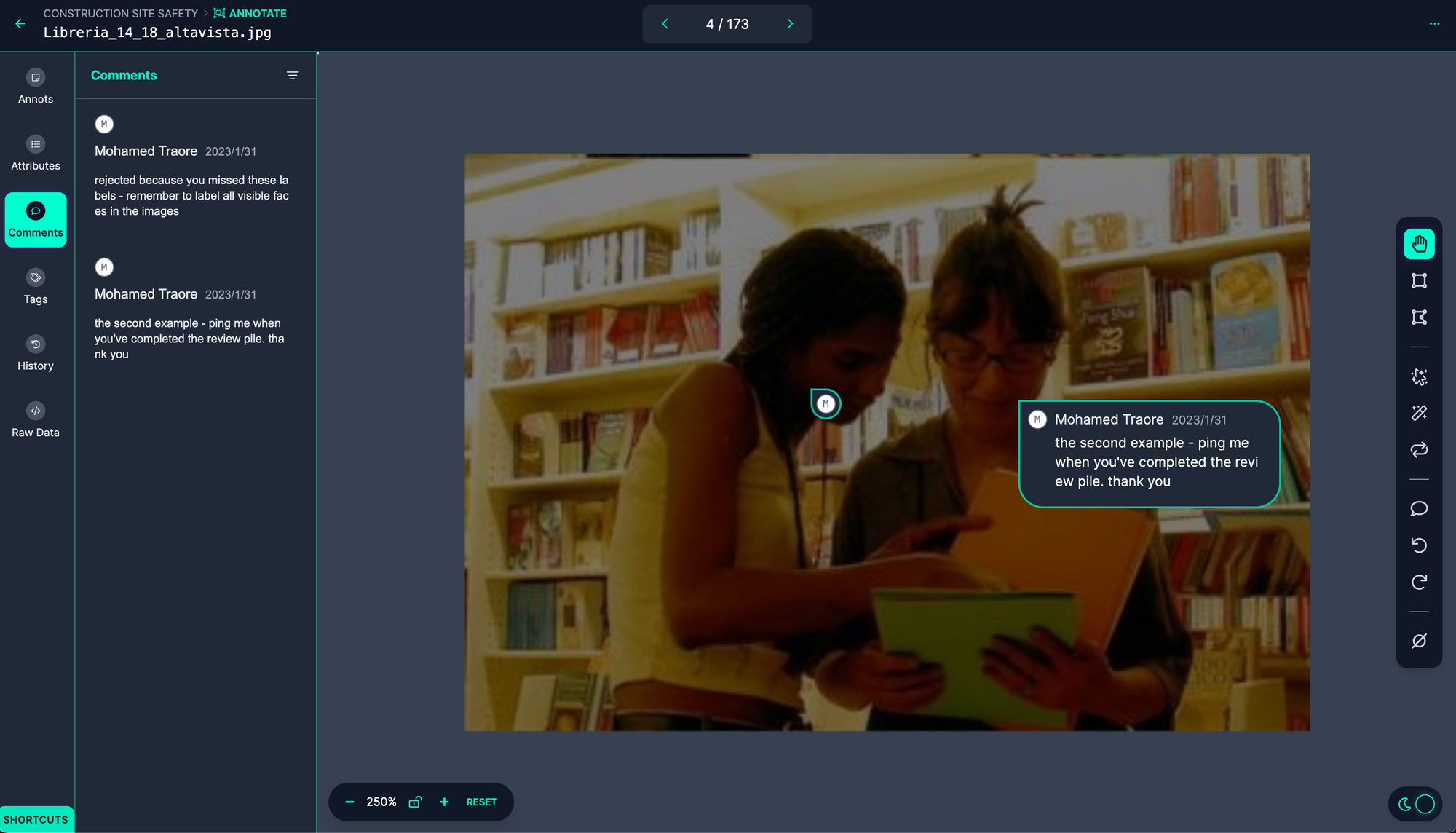Open the Attributes sidebar tab
Screen dimensions: 1456x833
[x=36, y=153]
